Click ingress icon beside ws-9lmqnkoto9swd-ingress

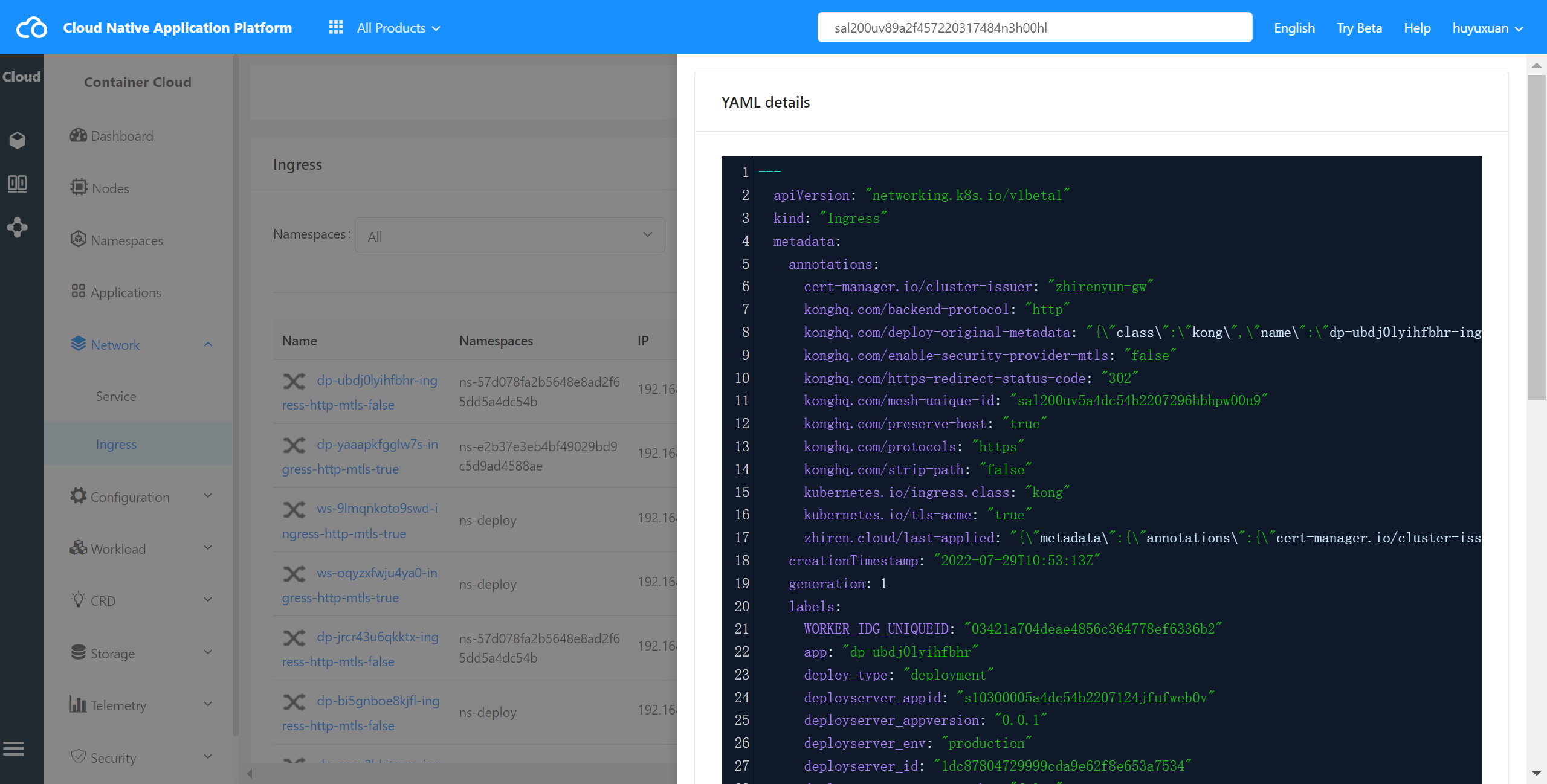[x=294, y=509]
